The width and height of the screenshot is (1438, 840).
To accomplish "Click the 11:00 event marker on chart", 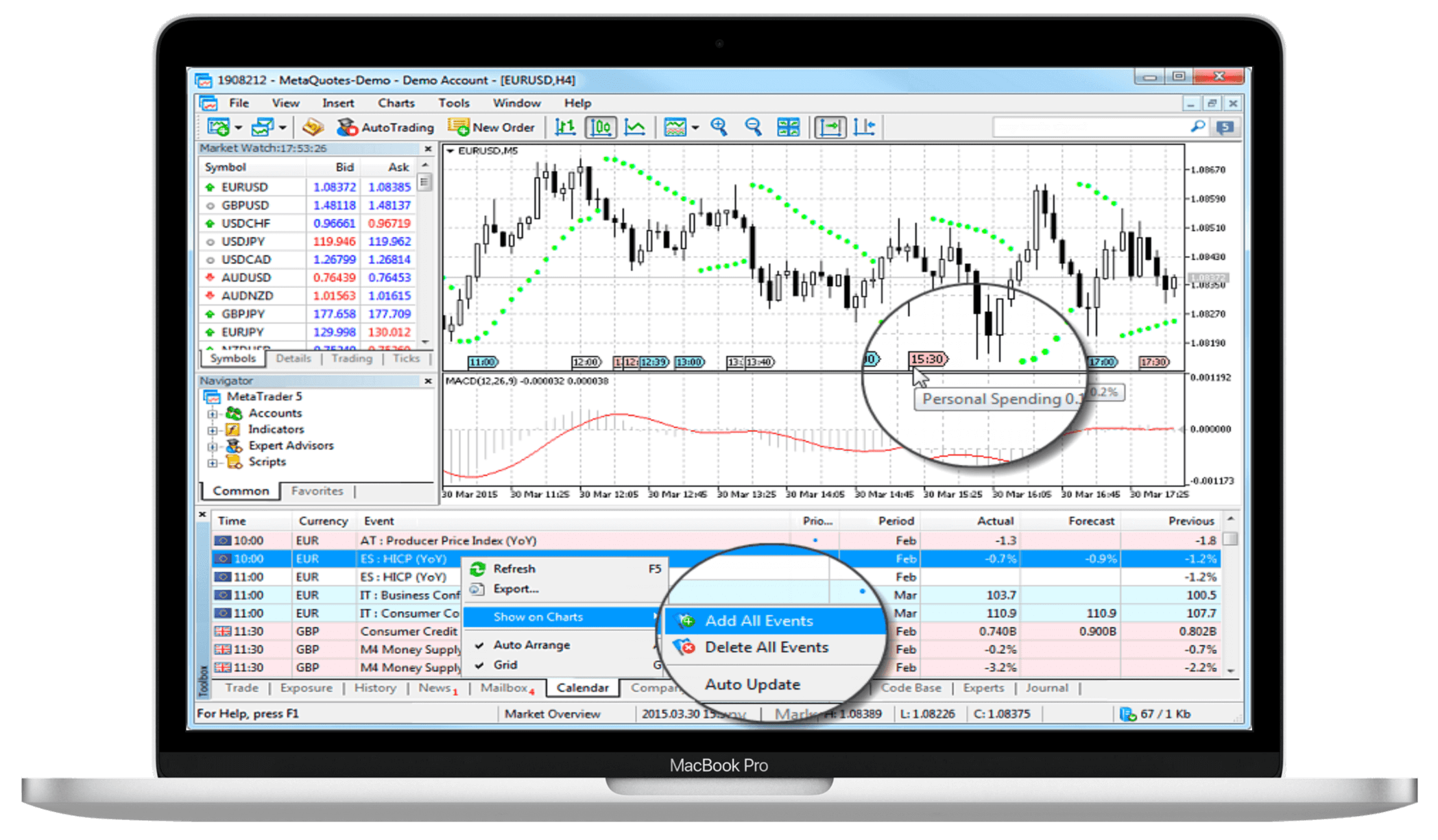I will tap(483, 361).
